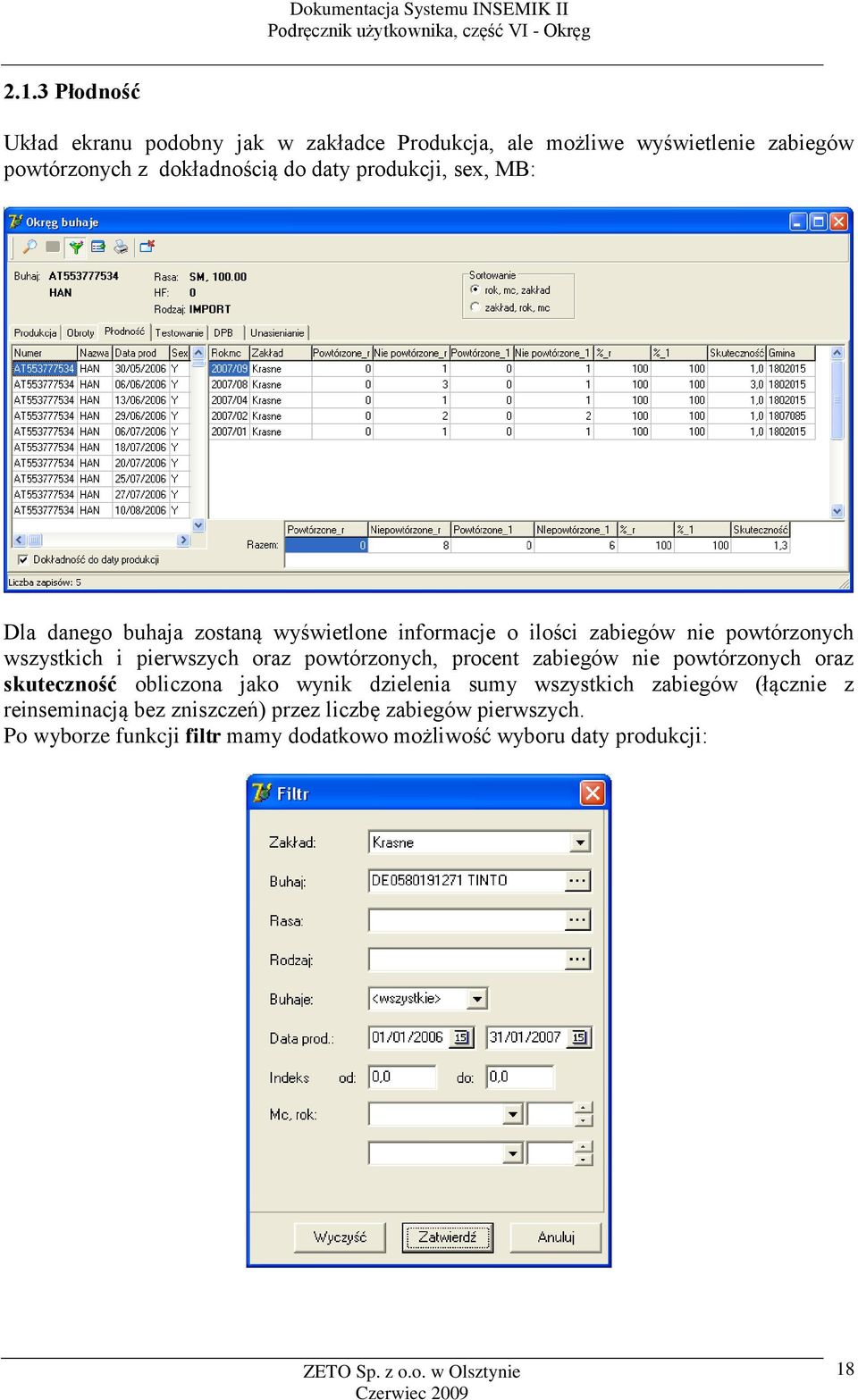858x1400 pixels.
Task: Click ellipsis button next to Buhaj field
Action: pos(578,881)
